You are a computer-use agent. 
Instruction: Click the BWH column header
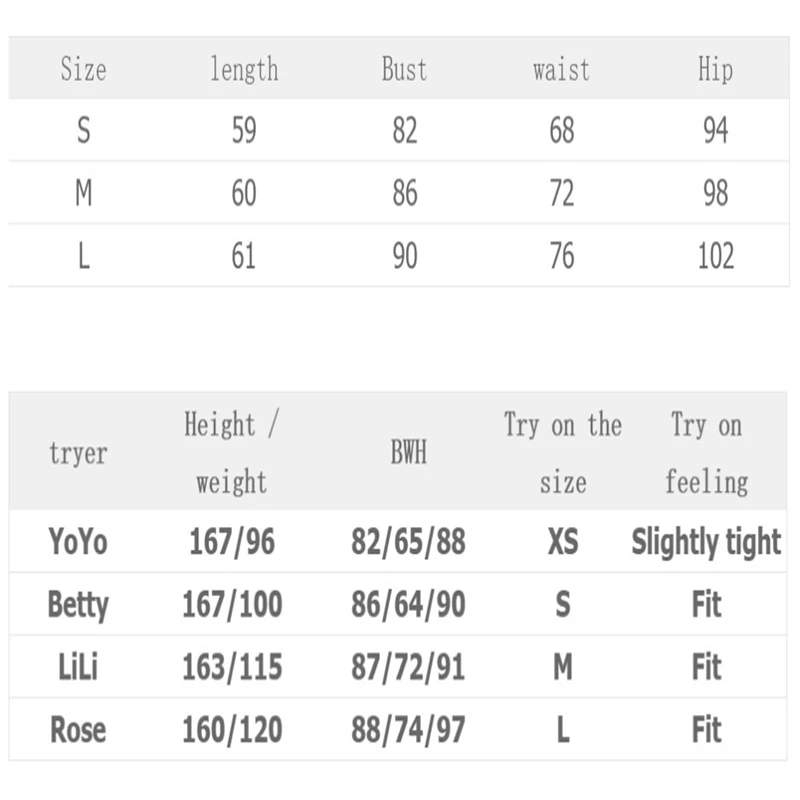pyautogui.click(x=408, y=454)
